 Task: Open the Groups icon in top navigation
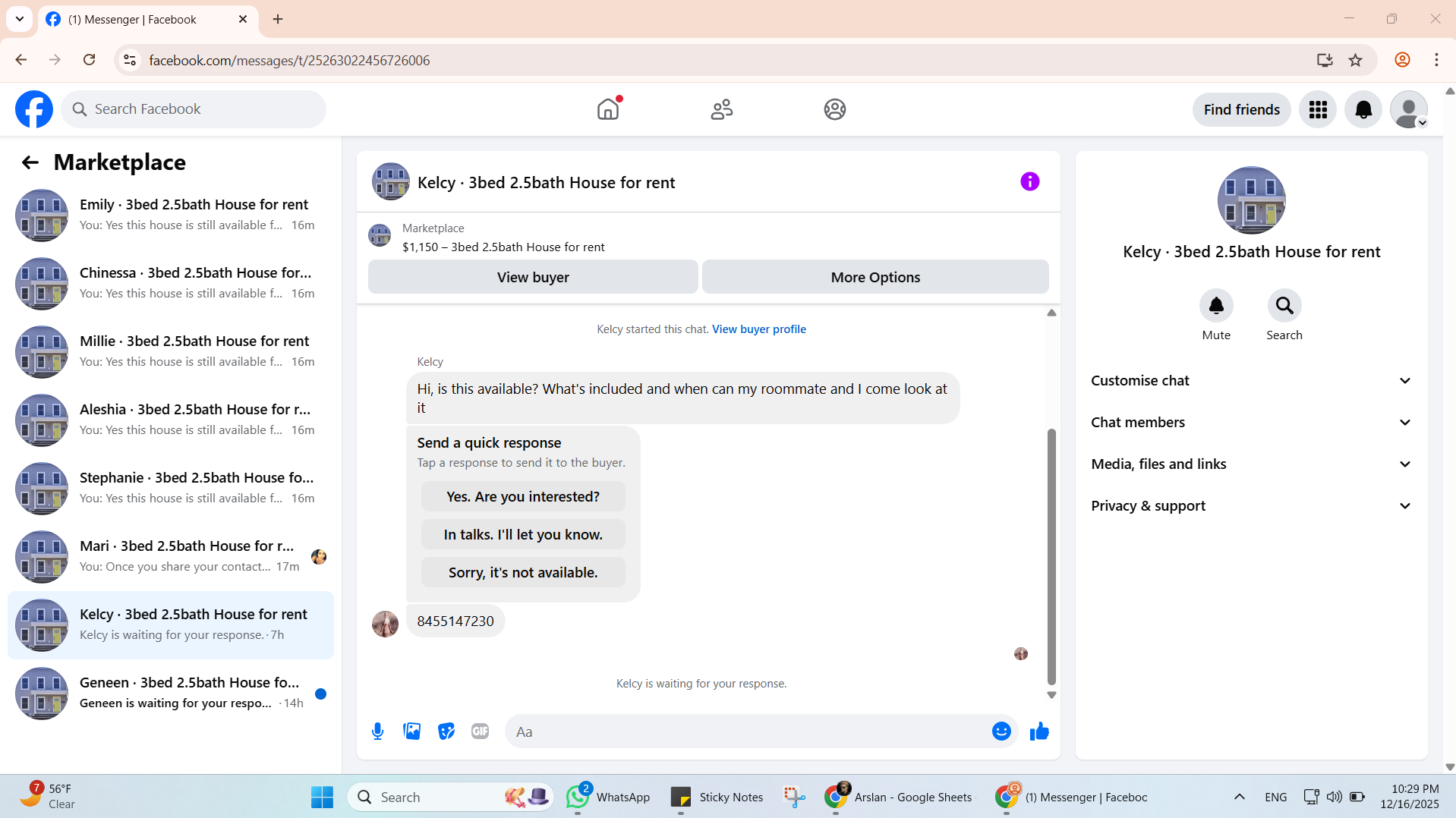click(835, 109)
